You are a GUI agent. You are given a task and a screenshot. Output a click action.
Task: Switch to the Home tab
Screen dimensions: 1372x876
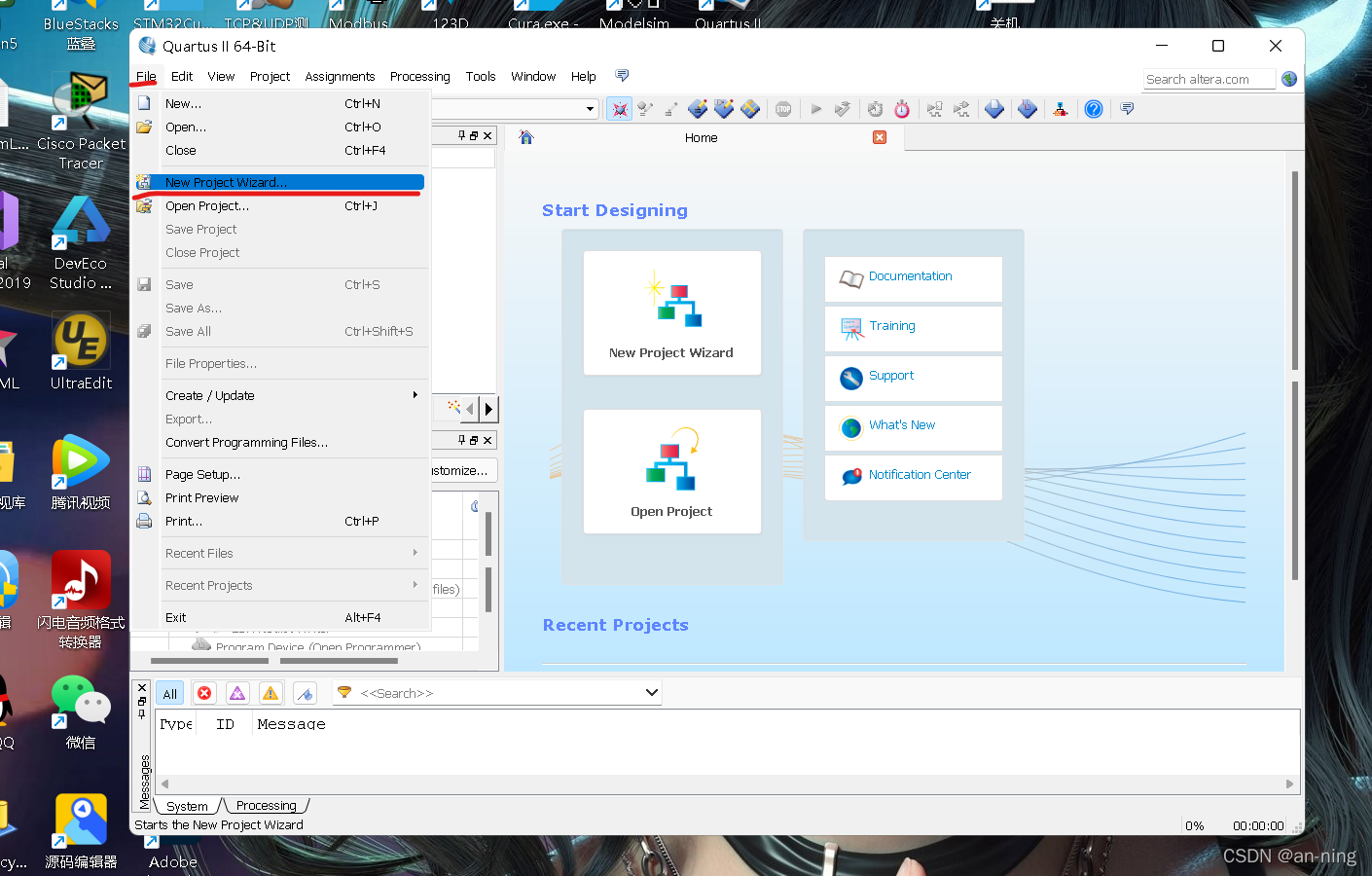tap(701, 138)
